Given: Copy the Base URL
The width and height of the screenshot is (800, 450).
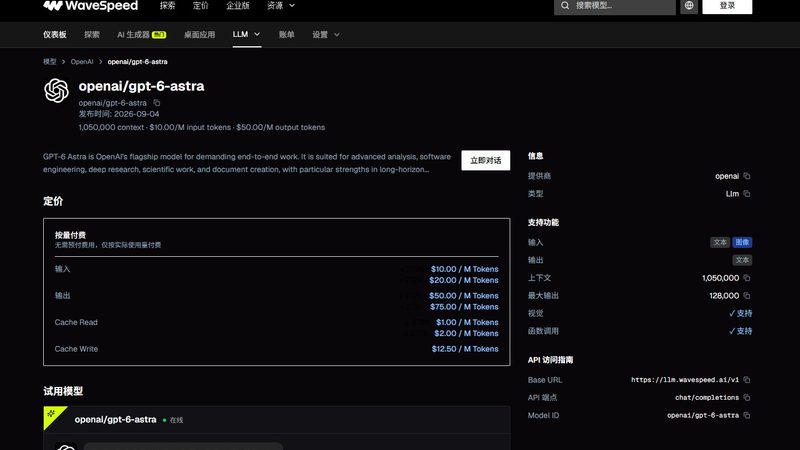Looking at the screenshot, I should (747, 380).
